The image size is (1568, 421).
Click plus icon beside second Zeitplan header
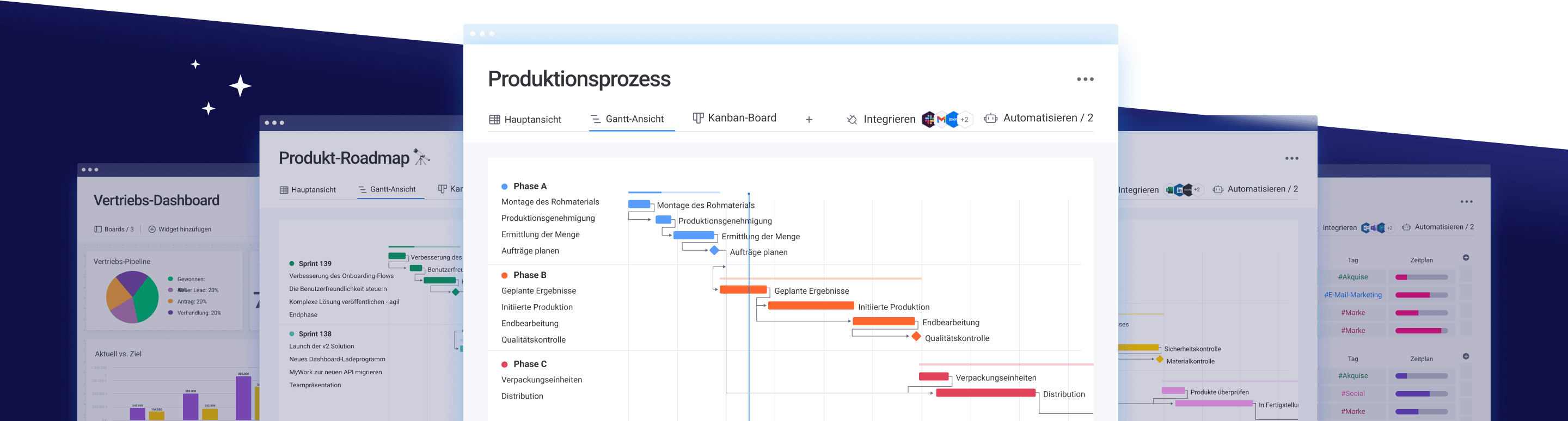(1466, 356)
